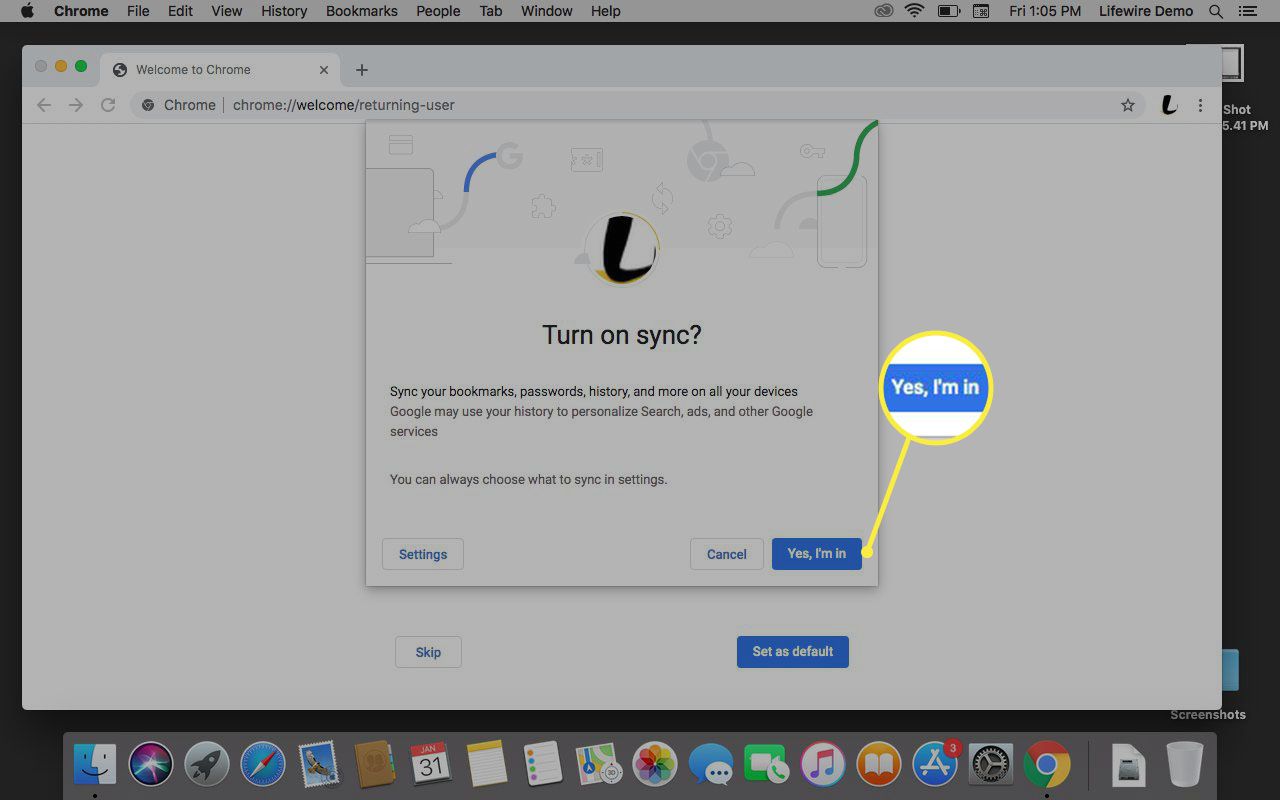Open Finder from the Dock
Screen dimensions: 1280x800
tap(95, 766)
